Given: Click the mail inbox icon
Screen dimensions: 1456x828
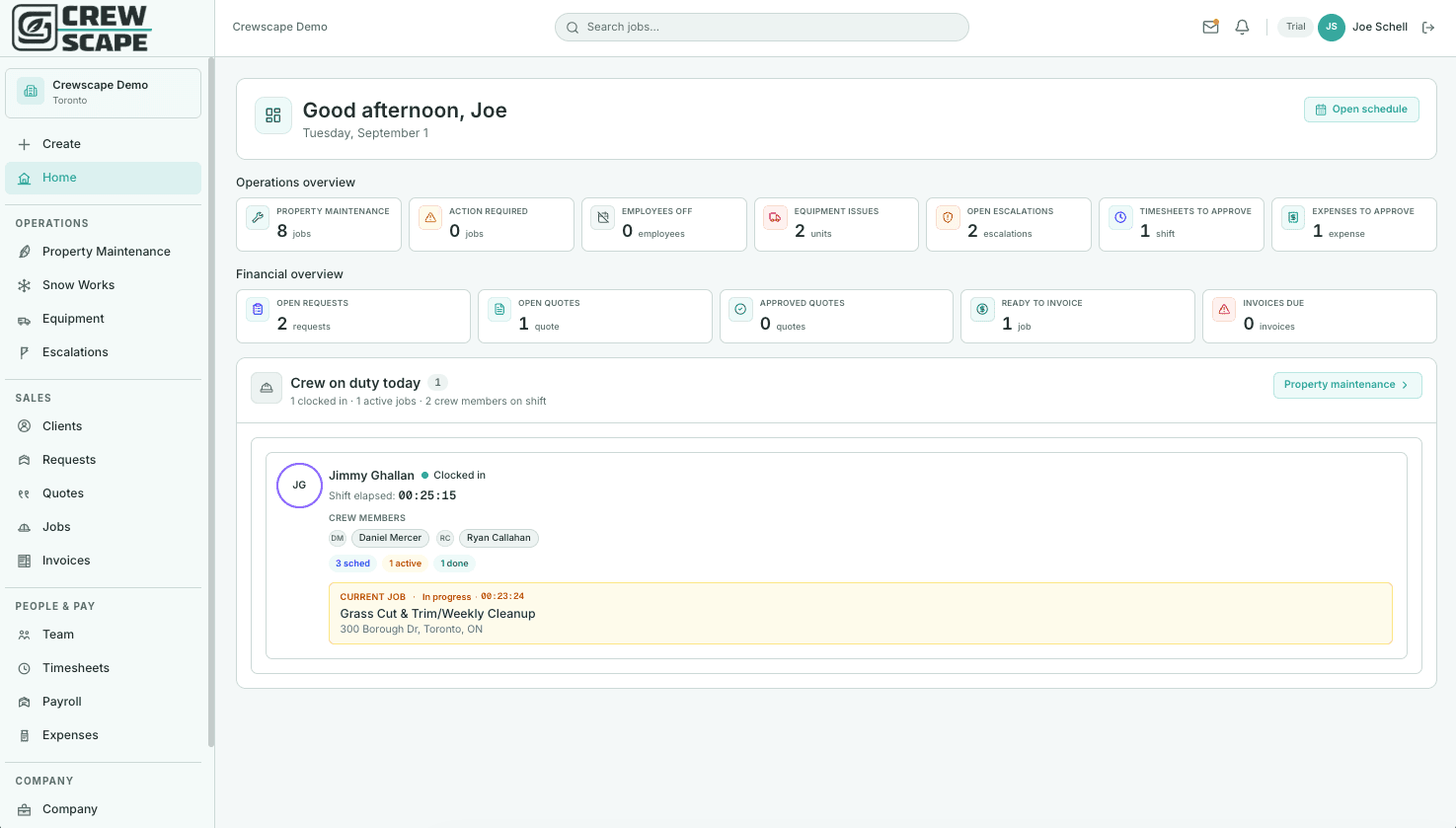Looking at the screenshot, I should (1210, 28).
